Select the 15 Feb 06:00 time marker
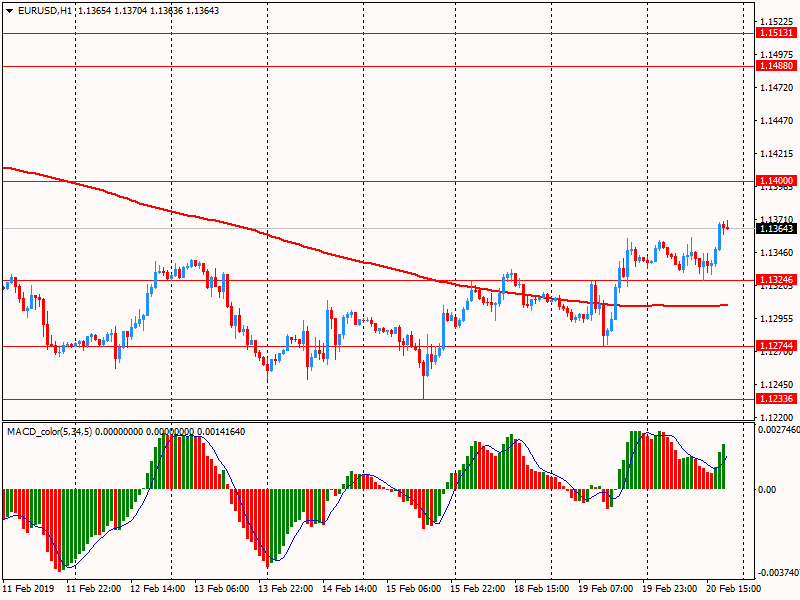This screenshot has width=800, height=600. [415, 589]
